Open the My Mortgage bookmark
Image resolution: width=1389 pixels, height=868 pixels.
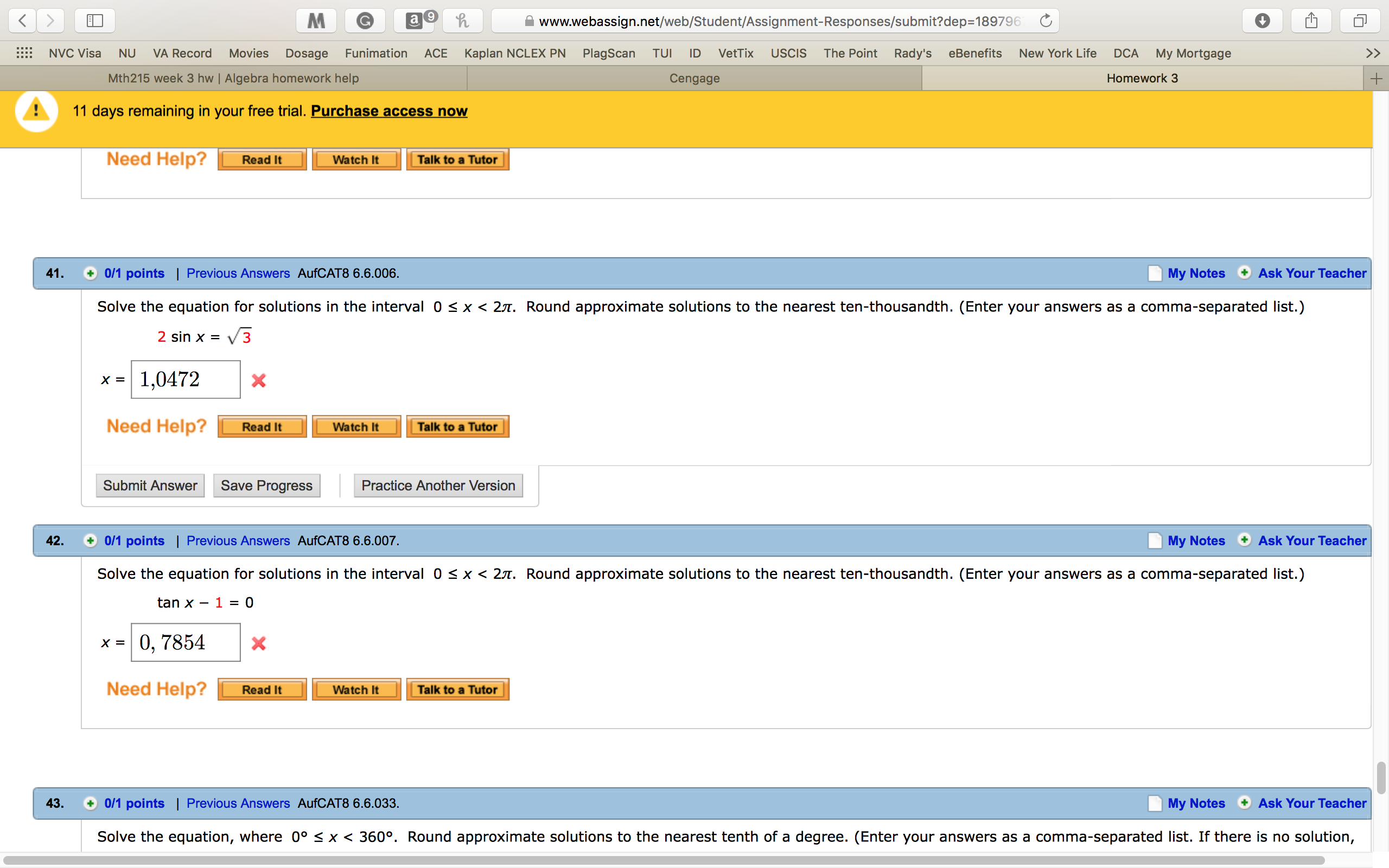pyautogui.click(x=1193, y=53)
